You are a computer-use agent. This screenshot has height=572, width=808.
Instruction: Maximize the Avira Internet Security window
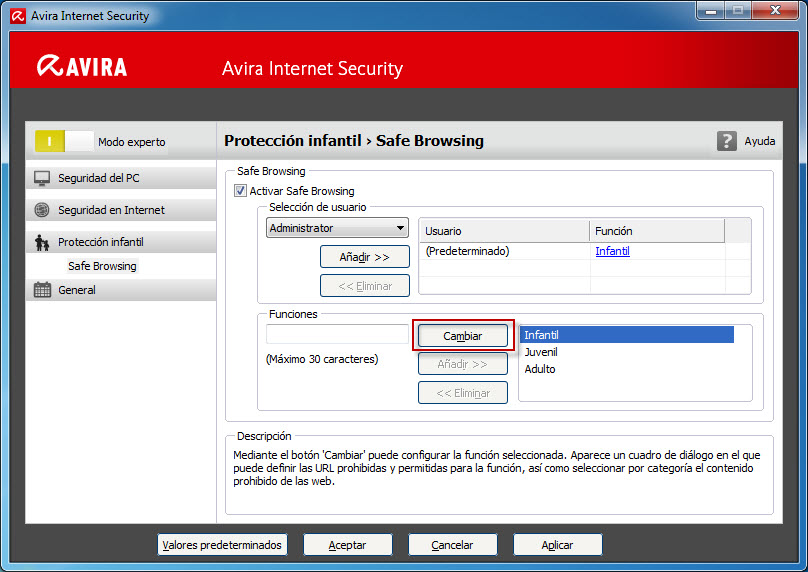coord(738,11)
